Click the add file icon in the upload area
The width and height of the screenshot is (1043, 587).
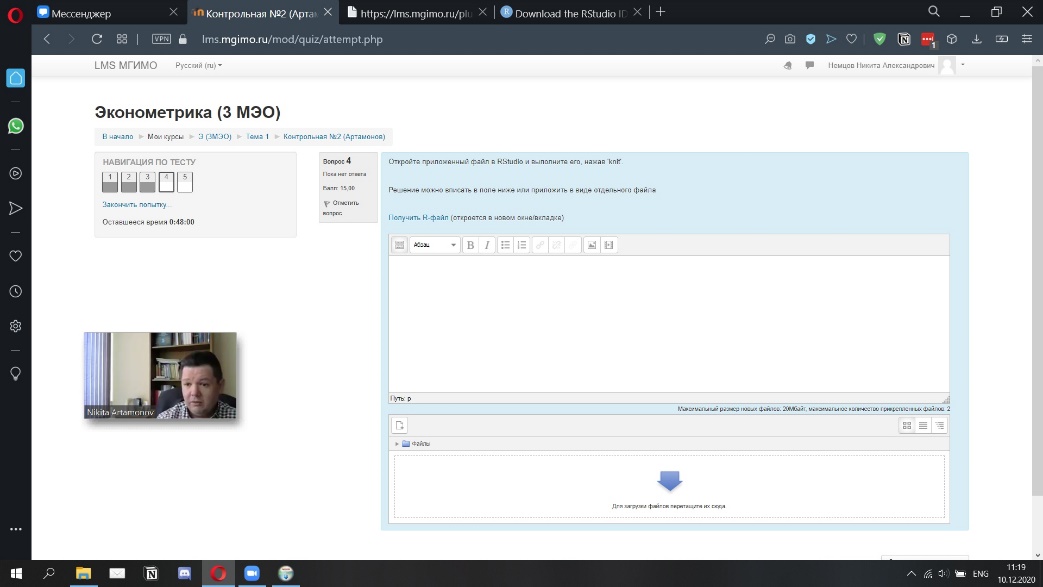[399, 425]
